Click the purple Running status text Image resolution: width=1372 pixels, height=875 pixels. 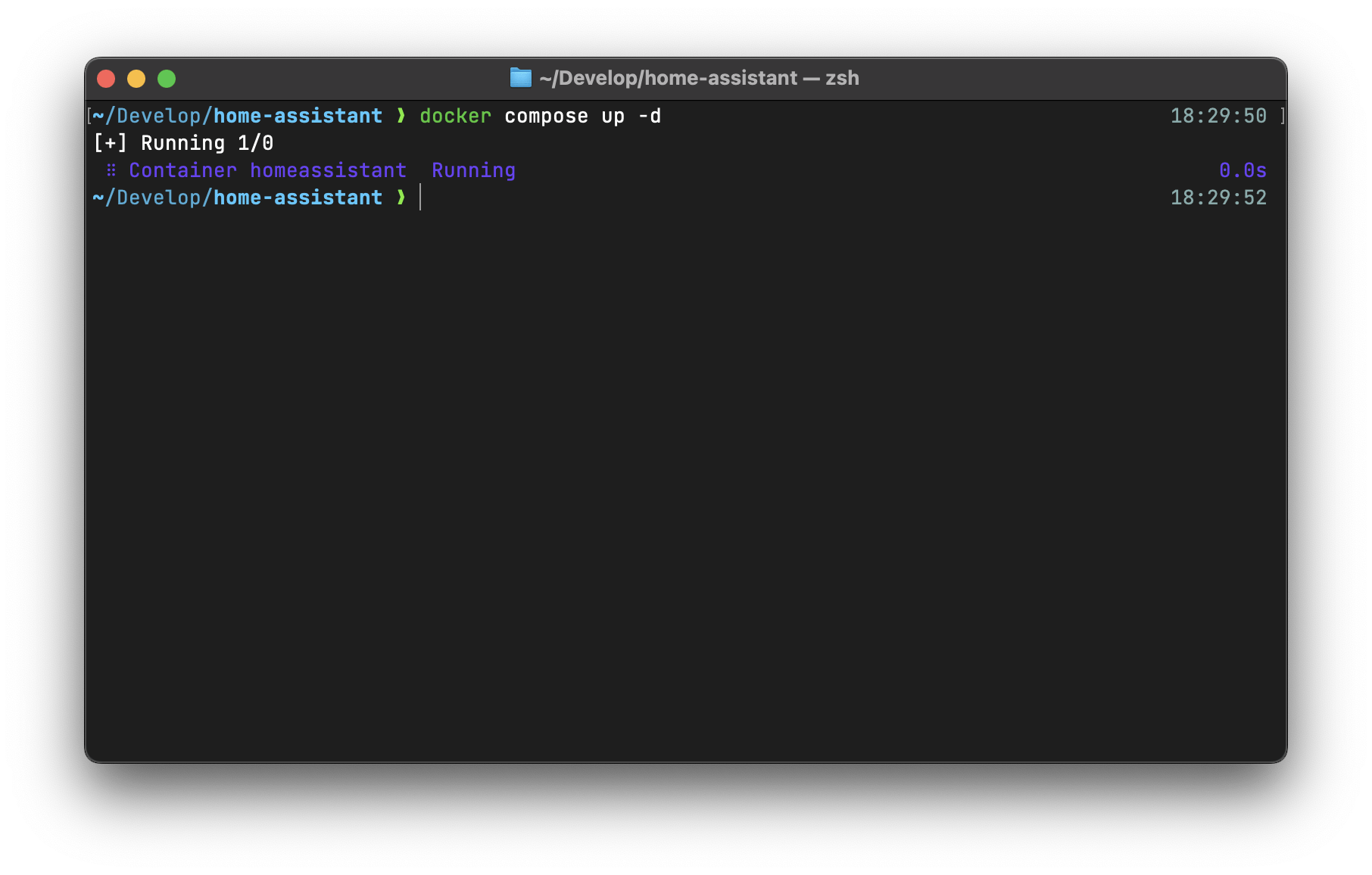pyautogui.click(x=473, y=170)
